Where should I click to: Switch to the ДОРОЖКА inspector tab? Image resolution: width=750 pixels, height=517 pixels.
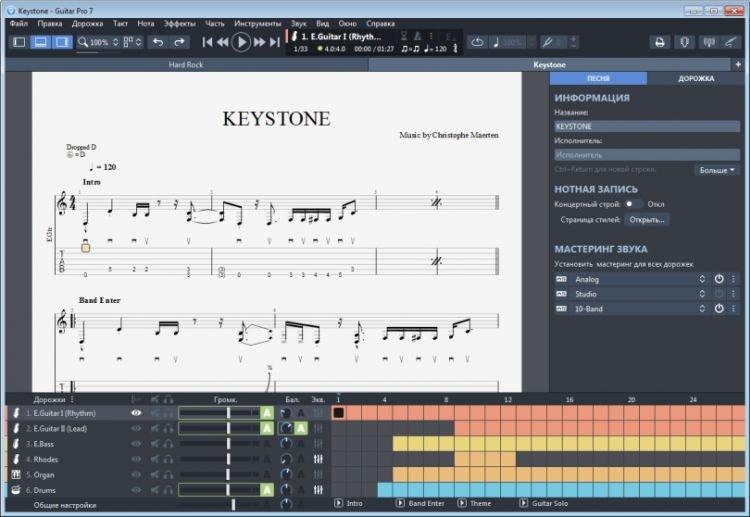tap(696, 78)
